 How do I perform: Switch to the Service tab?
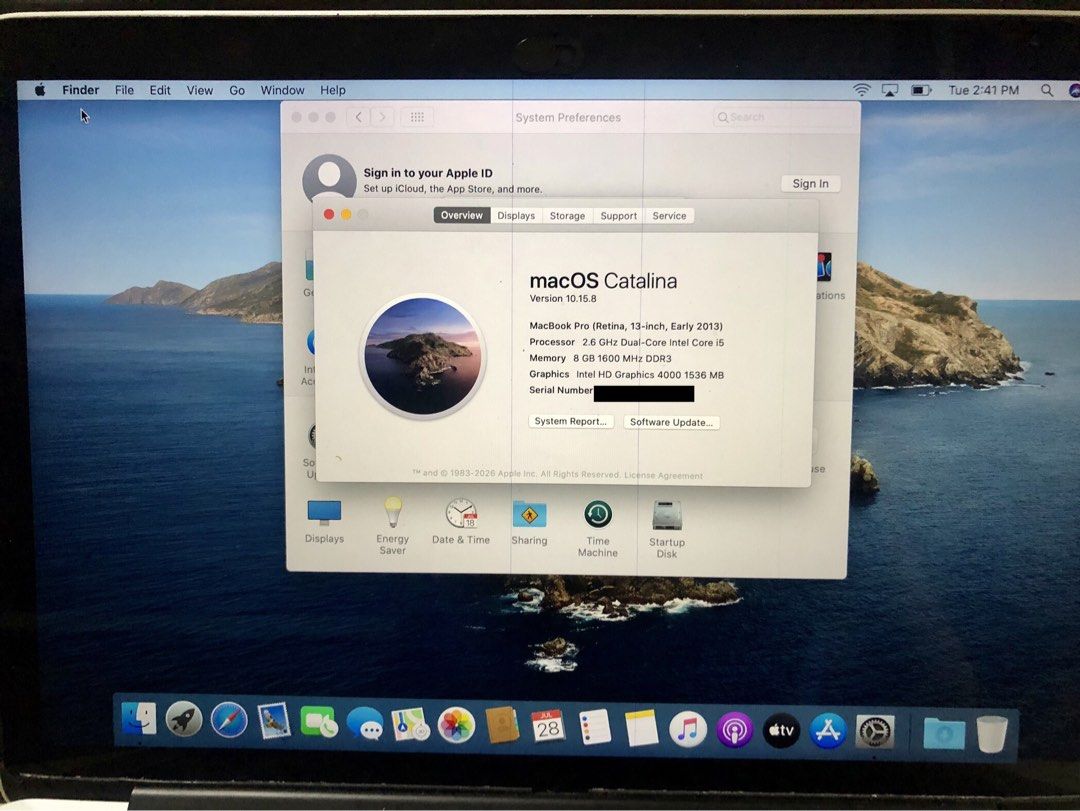(669, 216)
